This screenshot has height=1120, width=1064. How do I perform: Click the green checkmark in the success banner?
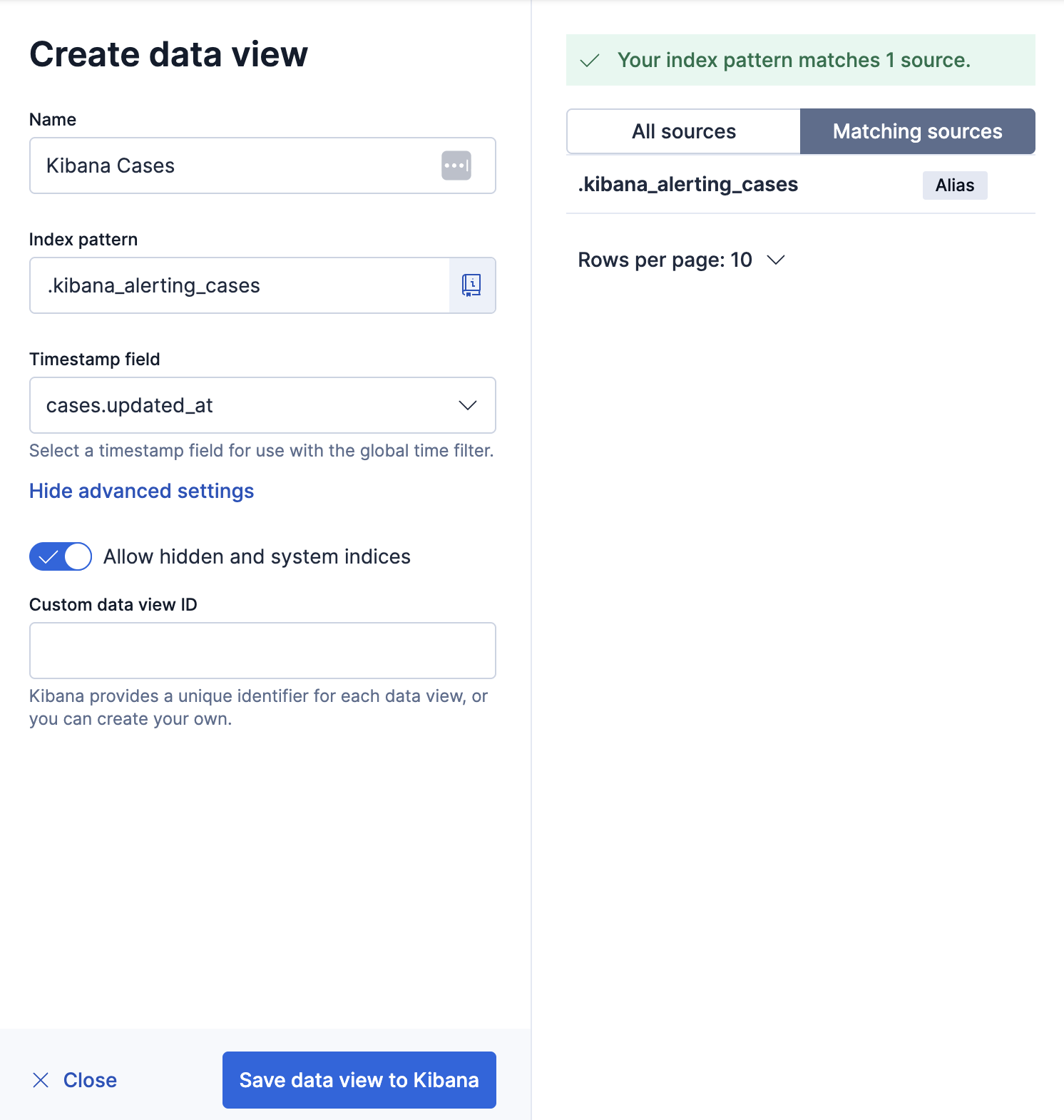point(590,61)
